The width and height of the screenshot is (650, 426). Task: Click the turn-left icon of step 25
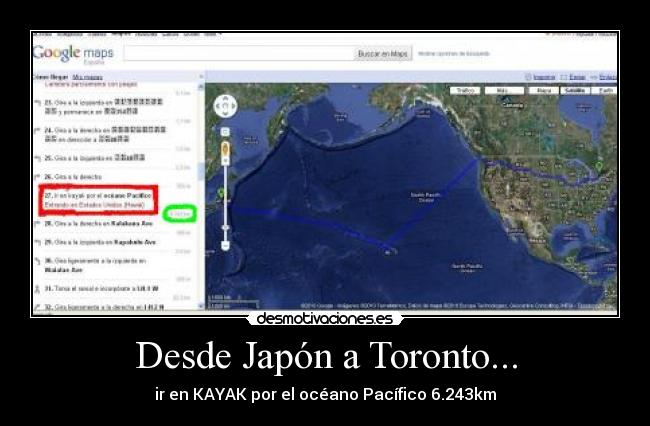(37, 158)
